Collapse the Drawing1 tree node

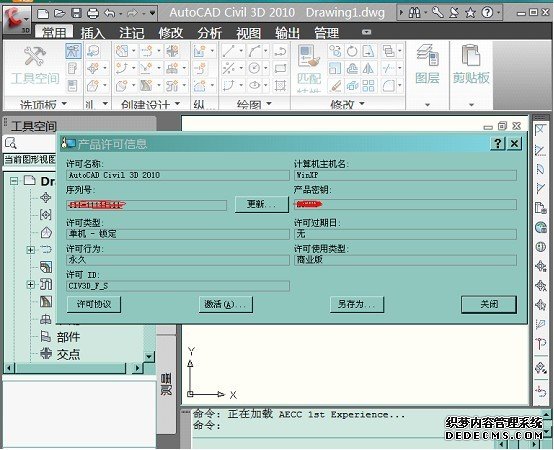coord(14,181)
